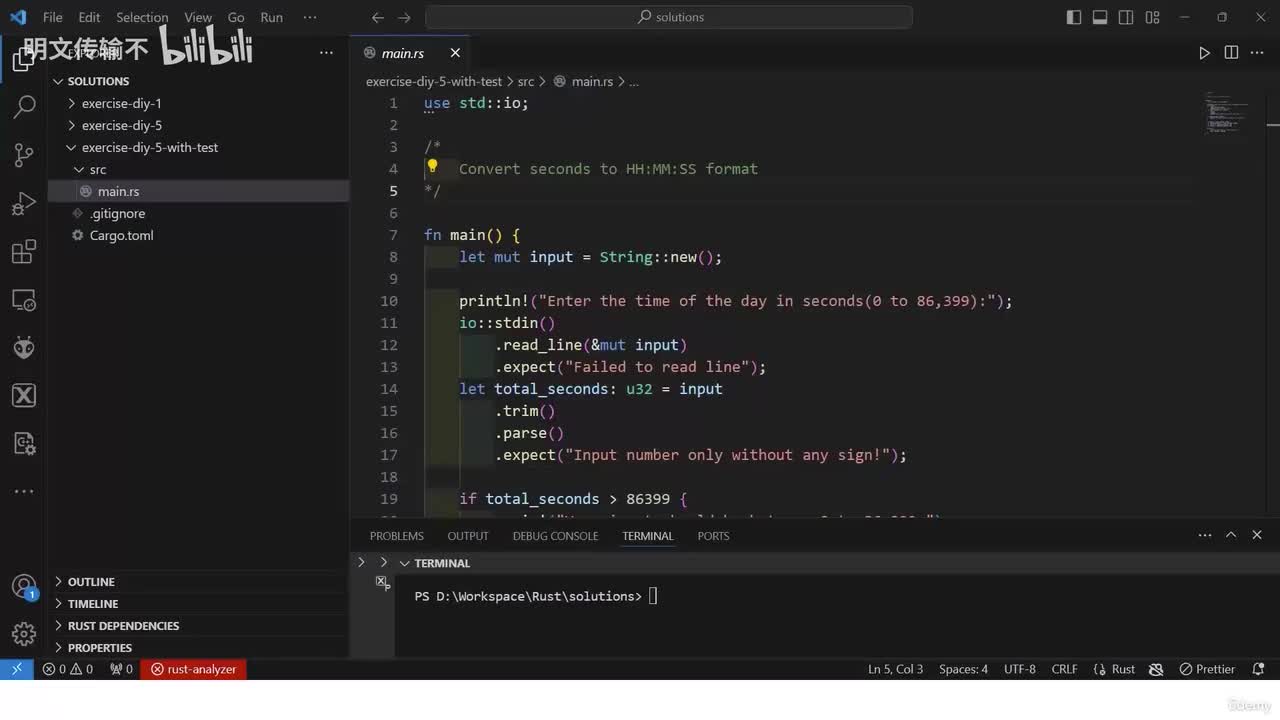Viewport: 1280px width, 720px height.
Task: Toggle the Primary Side Bar
Action: [x=1074, y=17]
